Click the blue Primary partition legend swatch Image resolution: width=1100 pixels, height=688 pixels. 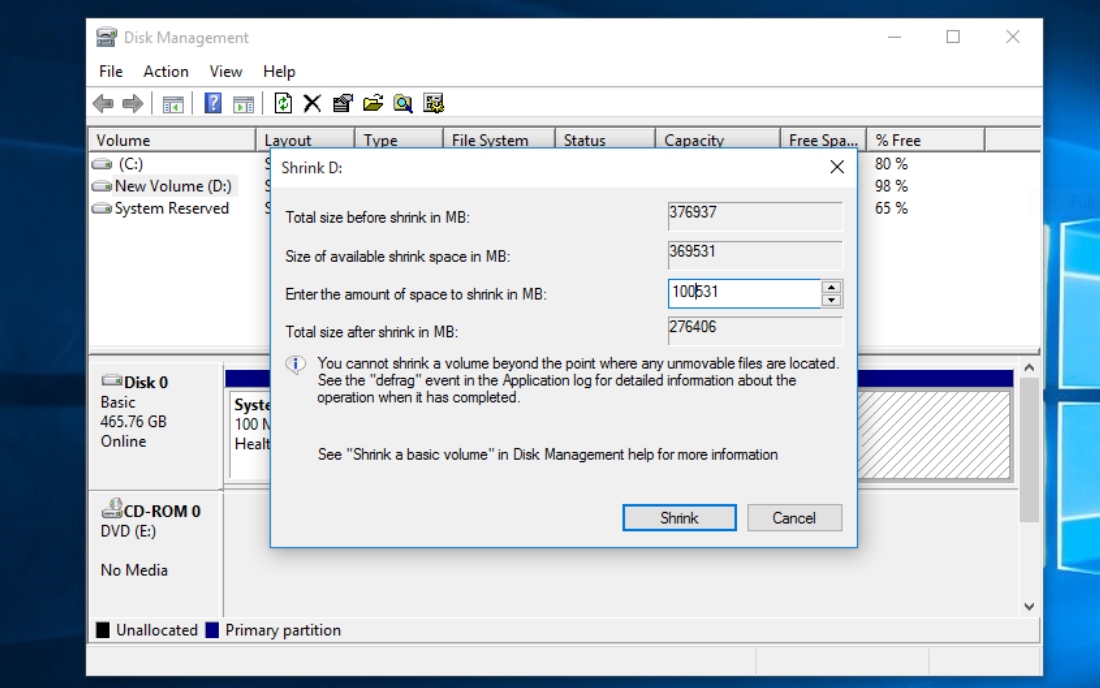[x=212, y=630]
